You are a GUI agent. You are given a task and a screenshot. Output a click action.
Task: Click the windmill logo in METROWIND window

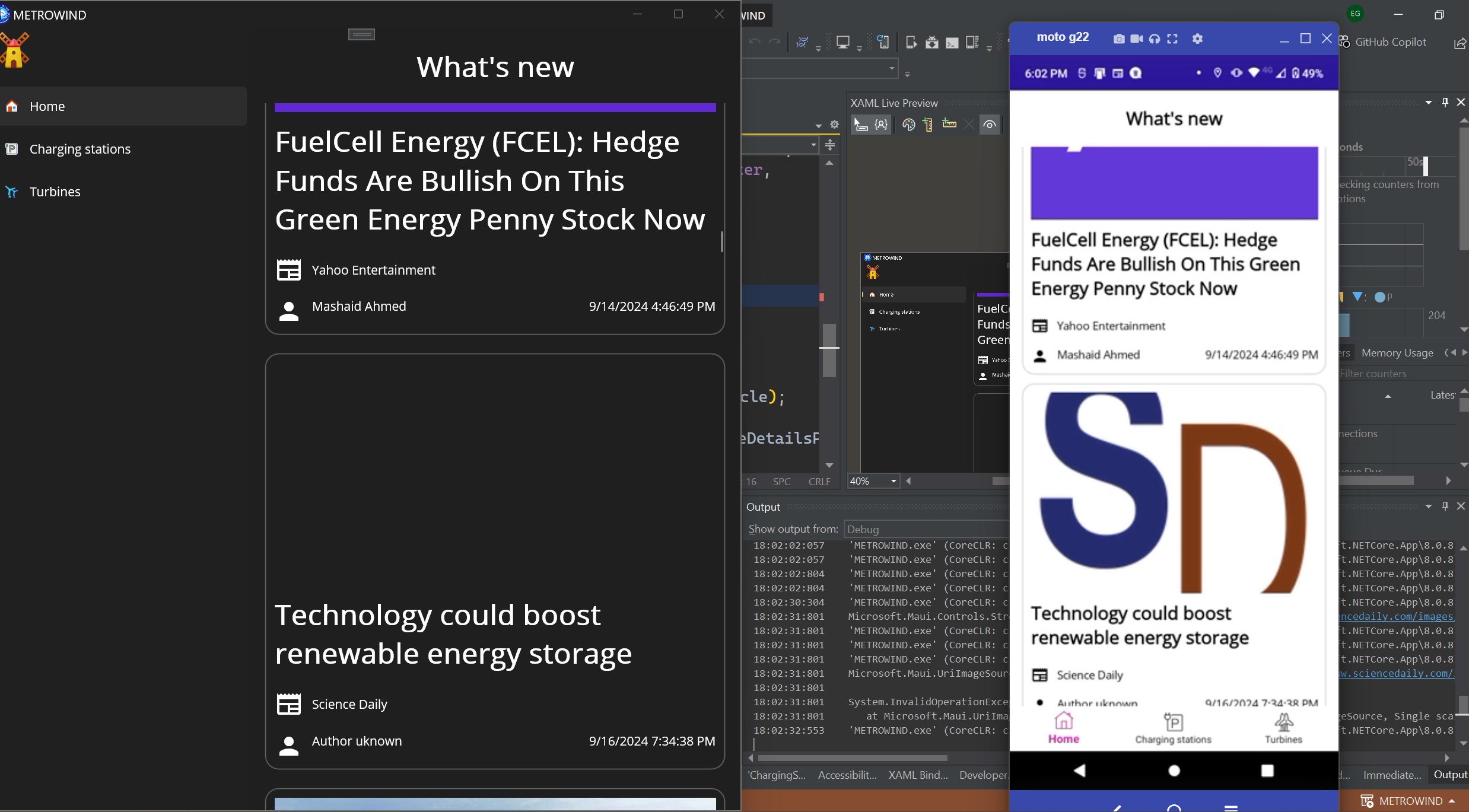14,50
